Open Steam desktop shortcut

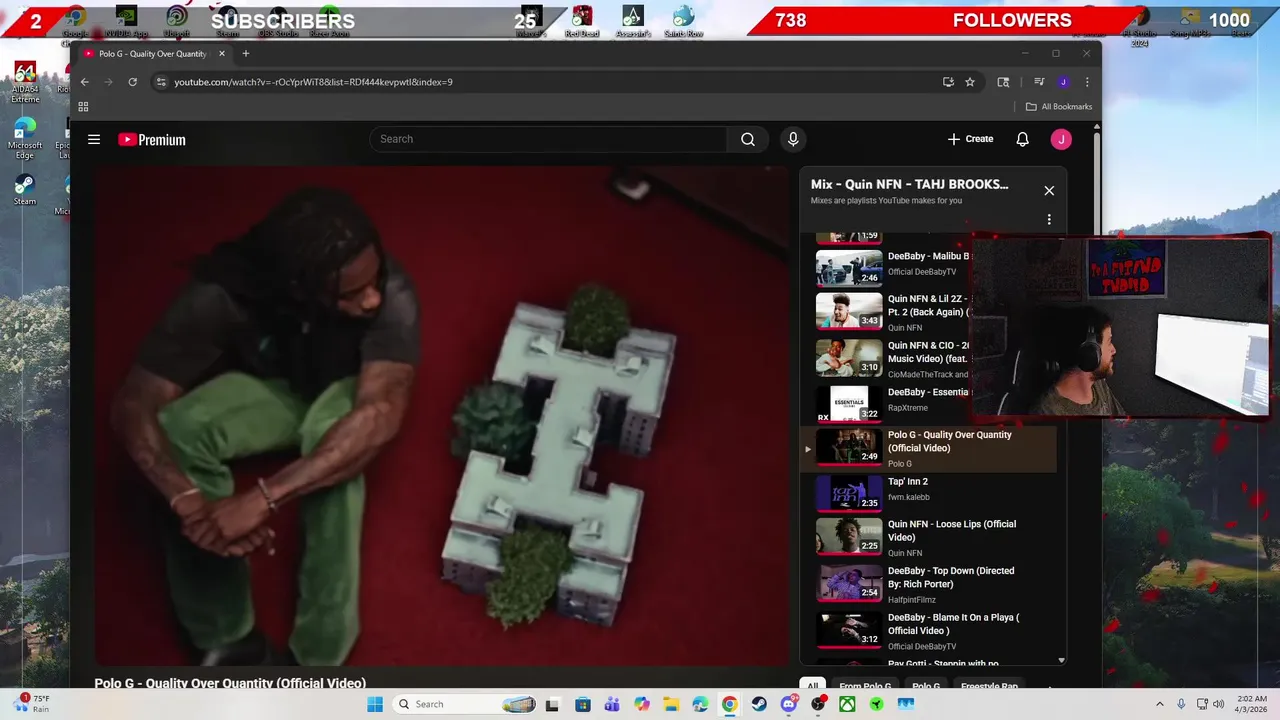click(x=25, y=190)
